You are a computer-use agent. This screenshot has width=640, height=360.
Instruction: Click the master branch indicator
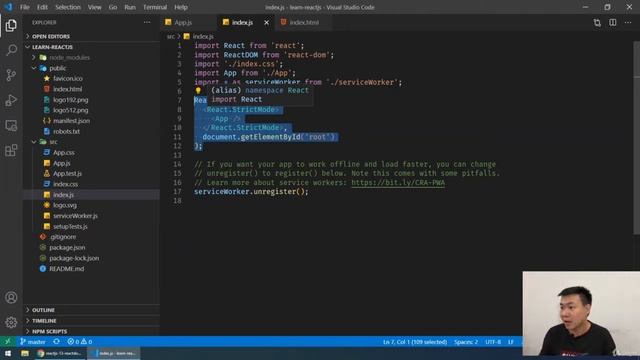click(x=33, y=342)
